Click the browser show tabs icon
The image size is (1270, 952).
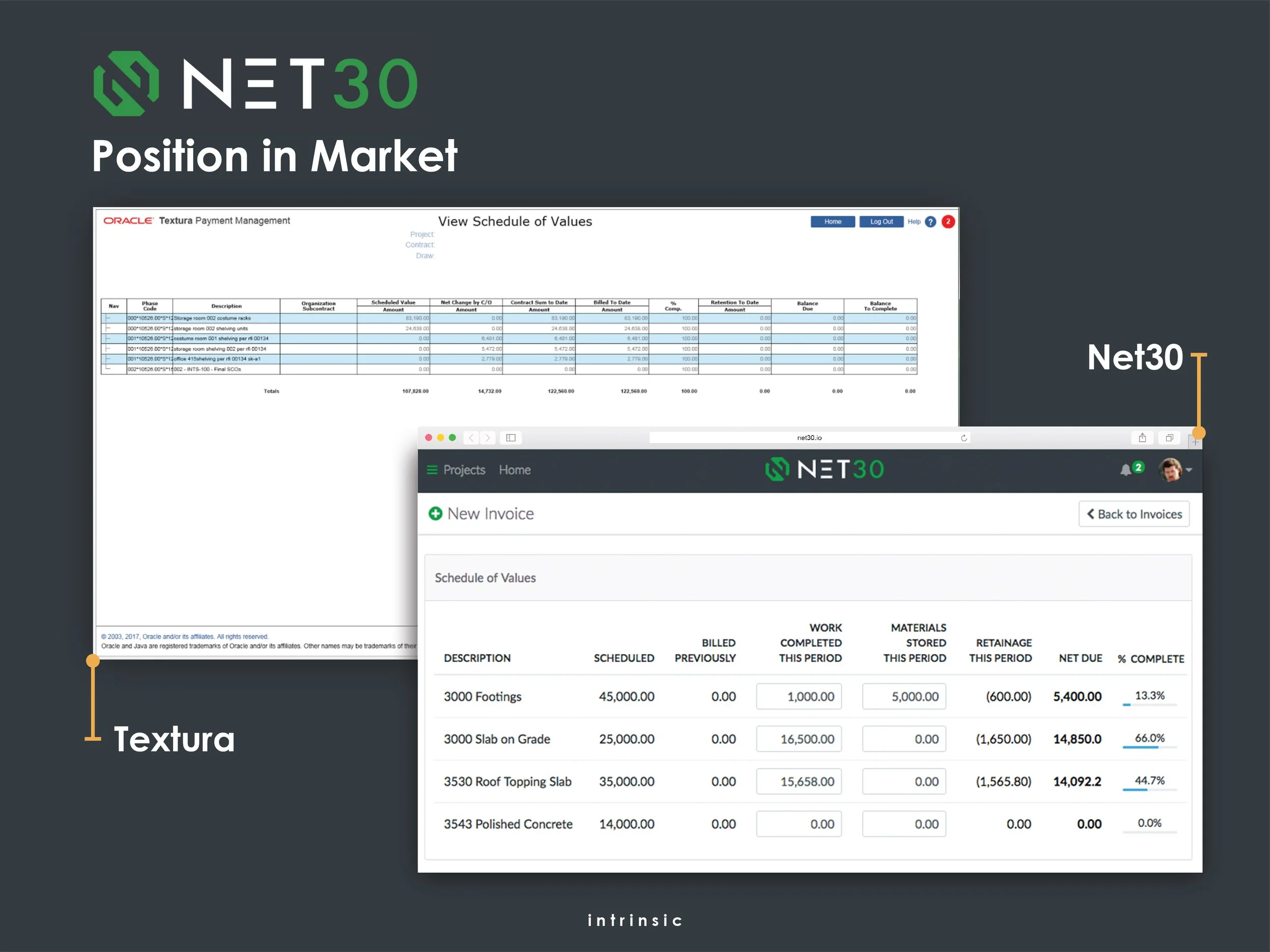1169,438
